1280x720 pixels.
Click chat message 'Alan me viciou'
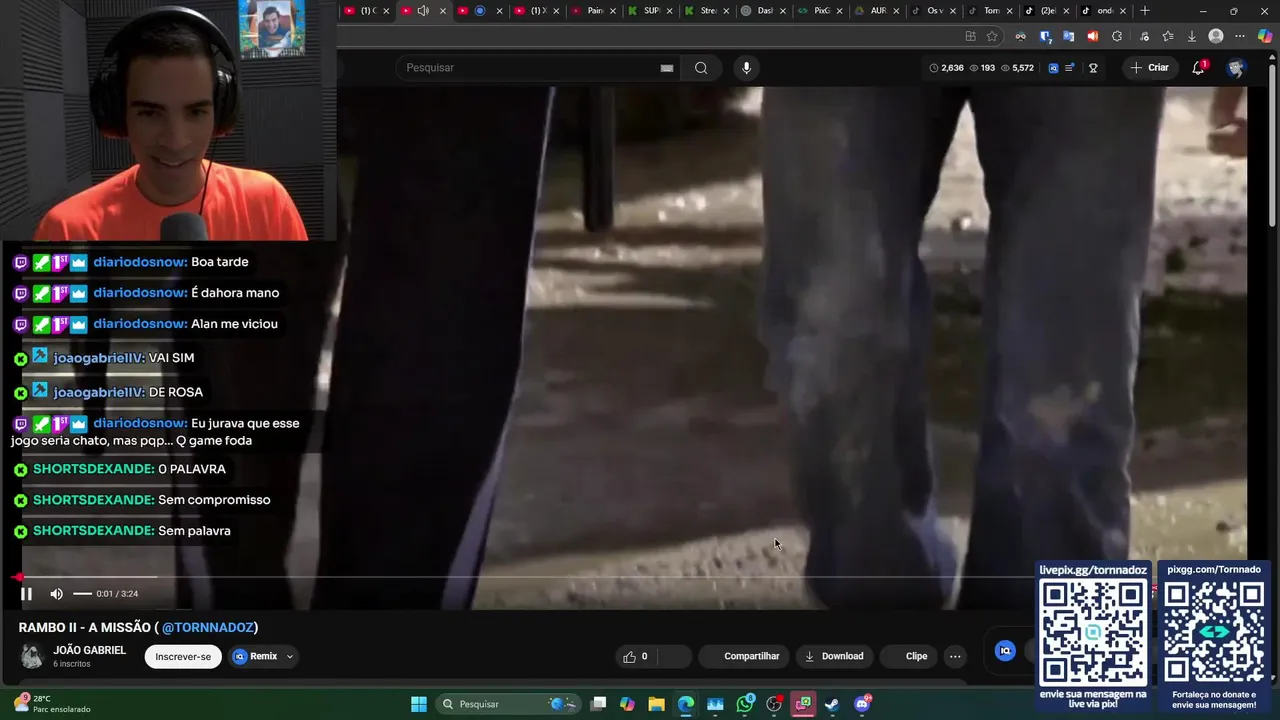pyautogui.click(x=234, y=324)
